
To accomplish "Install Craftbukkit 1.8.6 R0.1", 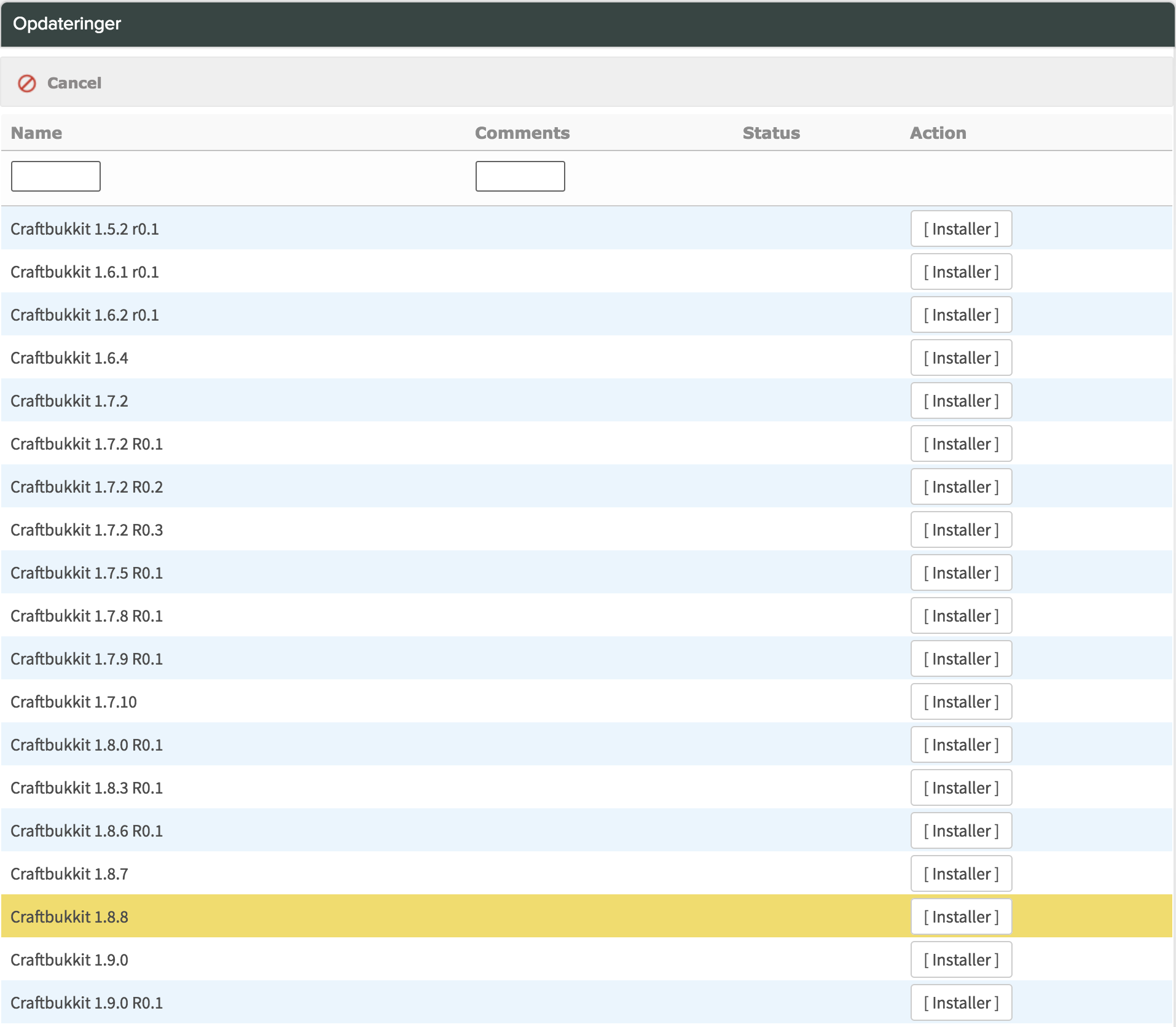I will point(962,830).
